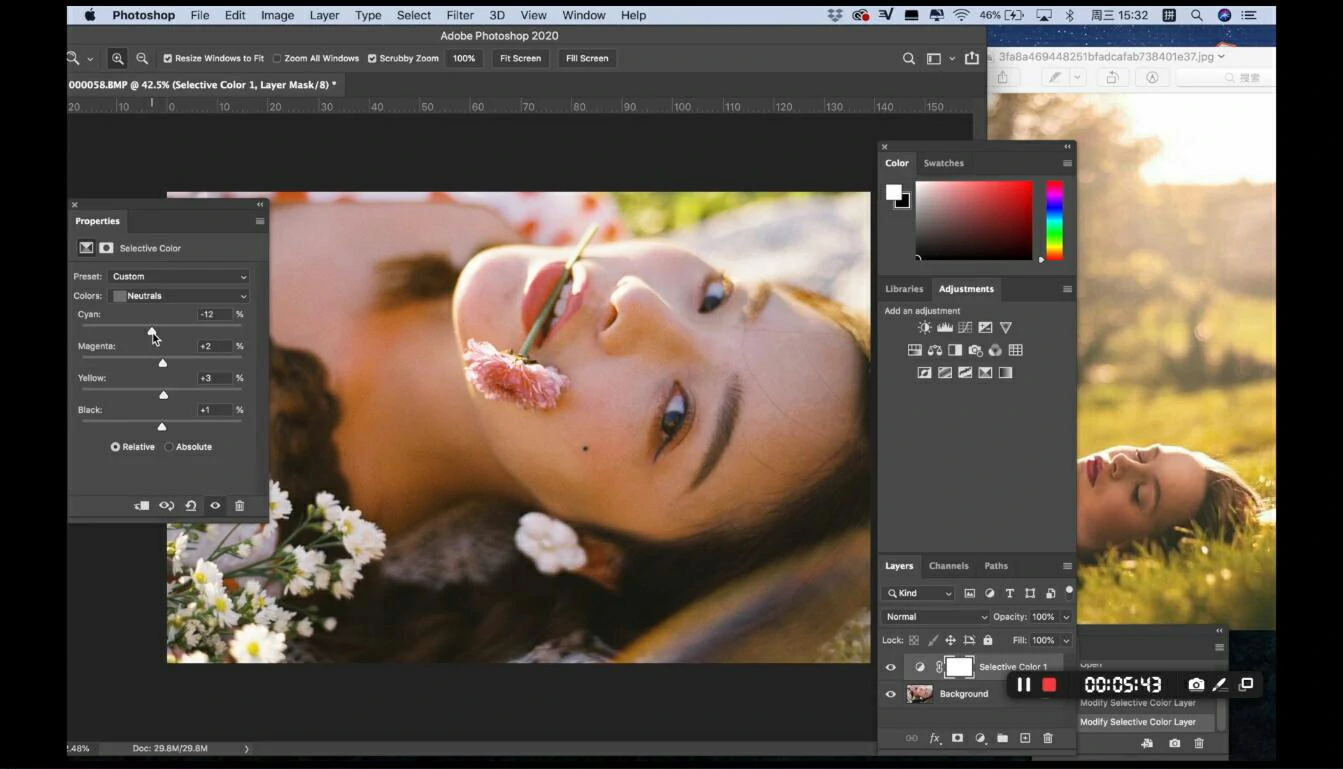Add a Posterize adjustment

[945, 373]
